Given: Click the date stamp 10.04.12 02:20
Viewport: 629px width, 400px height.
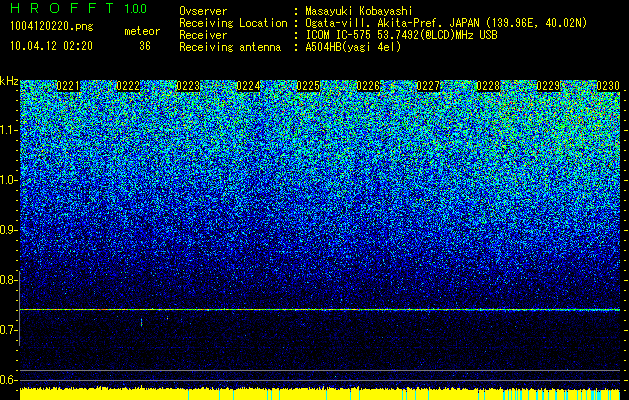Looking at the screenshot, I should pos(51,46).
